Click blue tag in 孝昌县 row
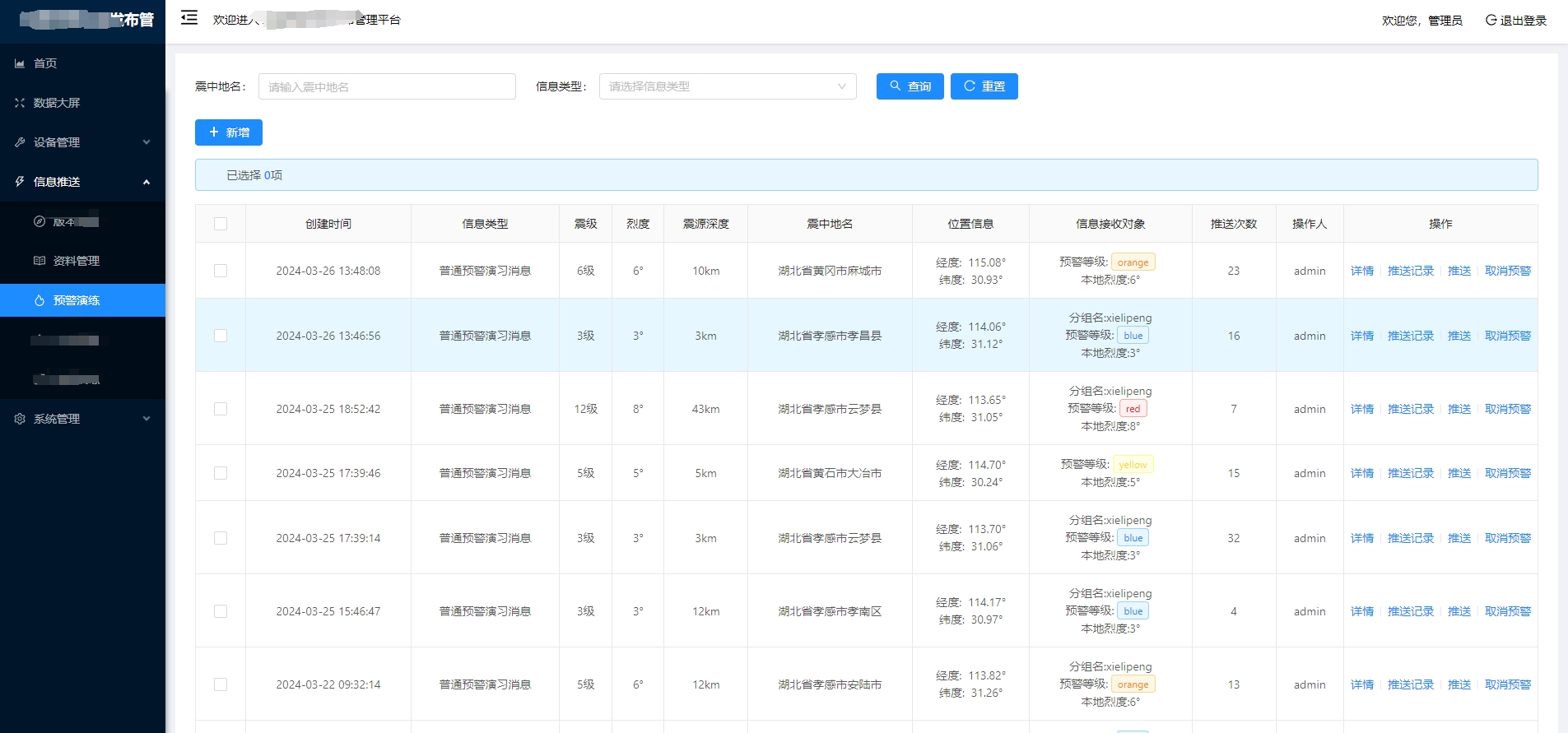 pyautogui.click(x=1133, y=335)
